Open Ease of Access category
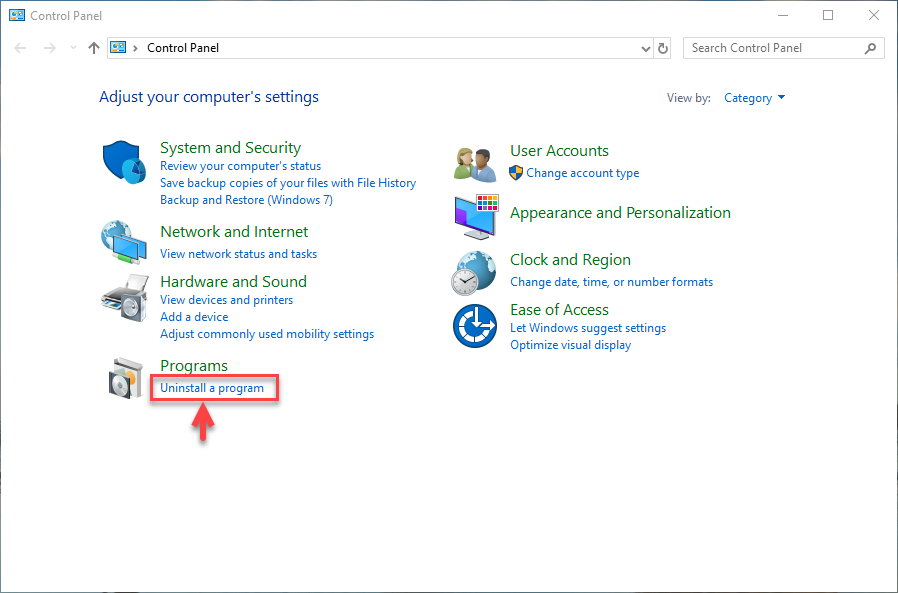 coord(560,310)
